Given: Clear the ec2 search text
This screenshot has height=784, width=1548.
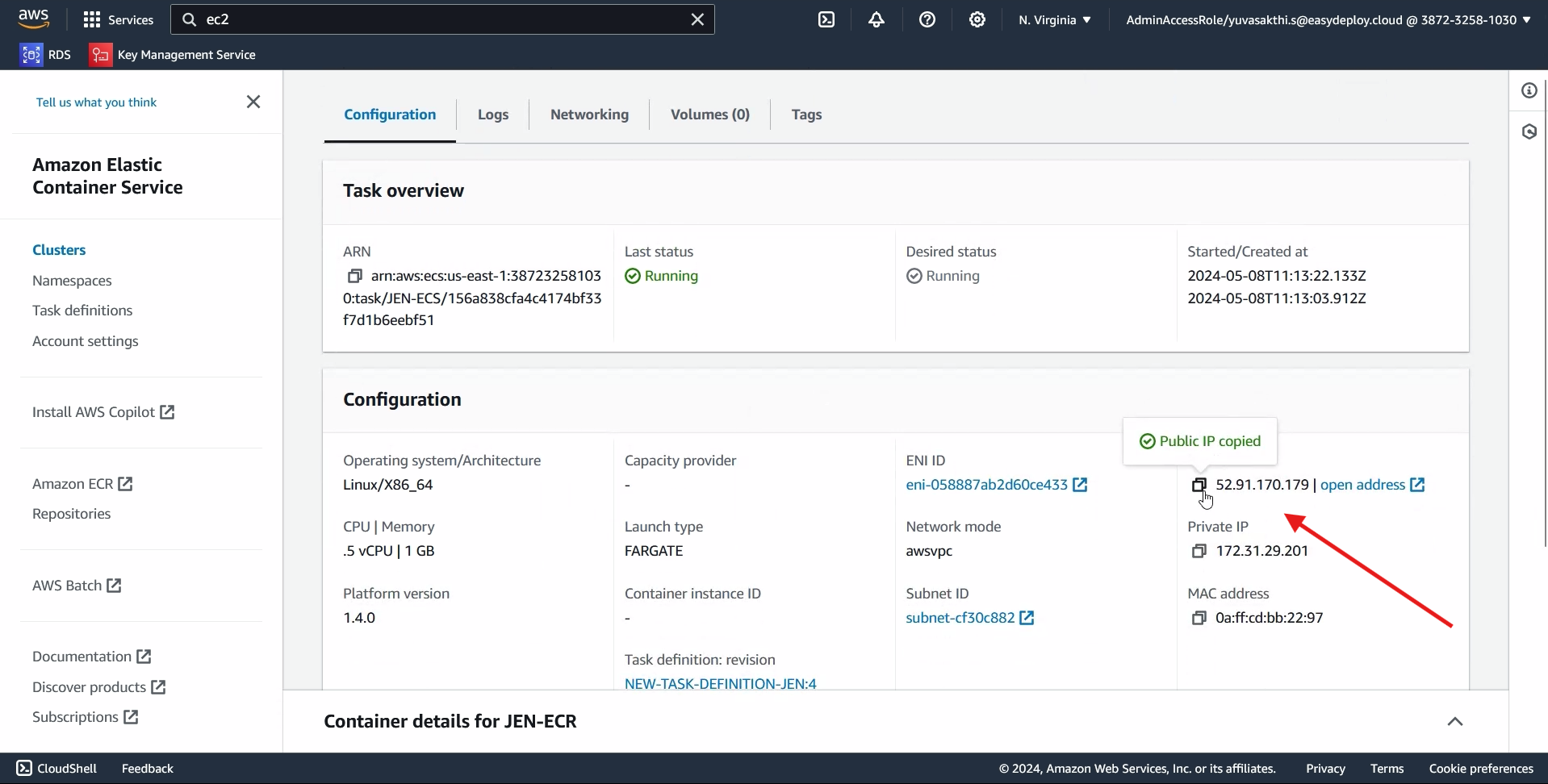Looking at the screenshot, I should click(x=697, y=19).
